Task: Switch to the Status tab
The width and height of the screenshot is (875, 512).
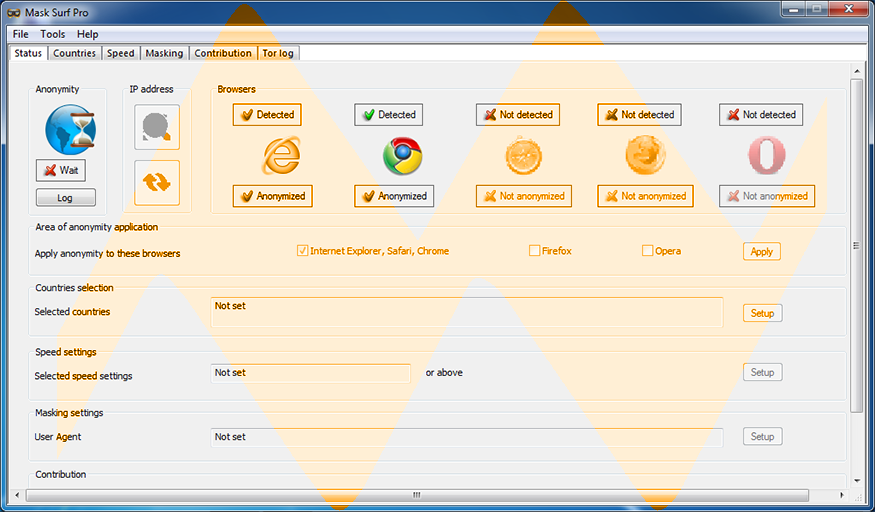Action: coord(28,53)
